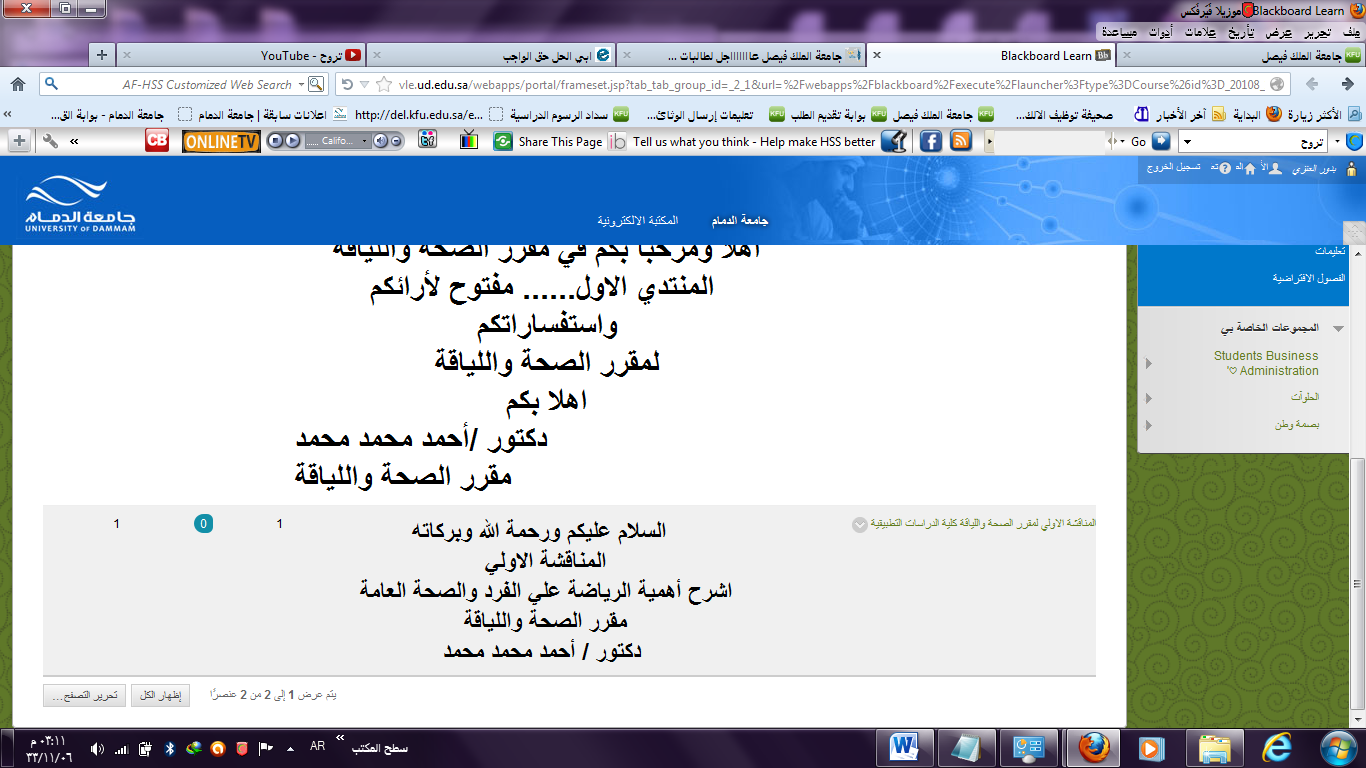Open the forum title dropdown chevron
Image resolution: width=1366 pixels, height=768 pixels.
(860, 525)
